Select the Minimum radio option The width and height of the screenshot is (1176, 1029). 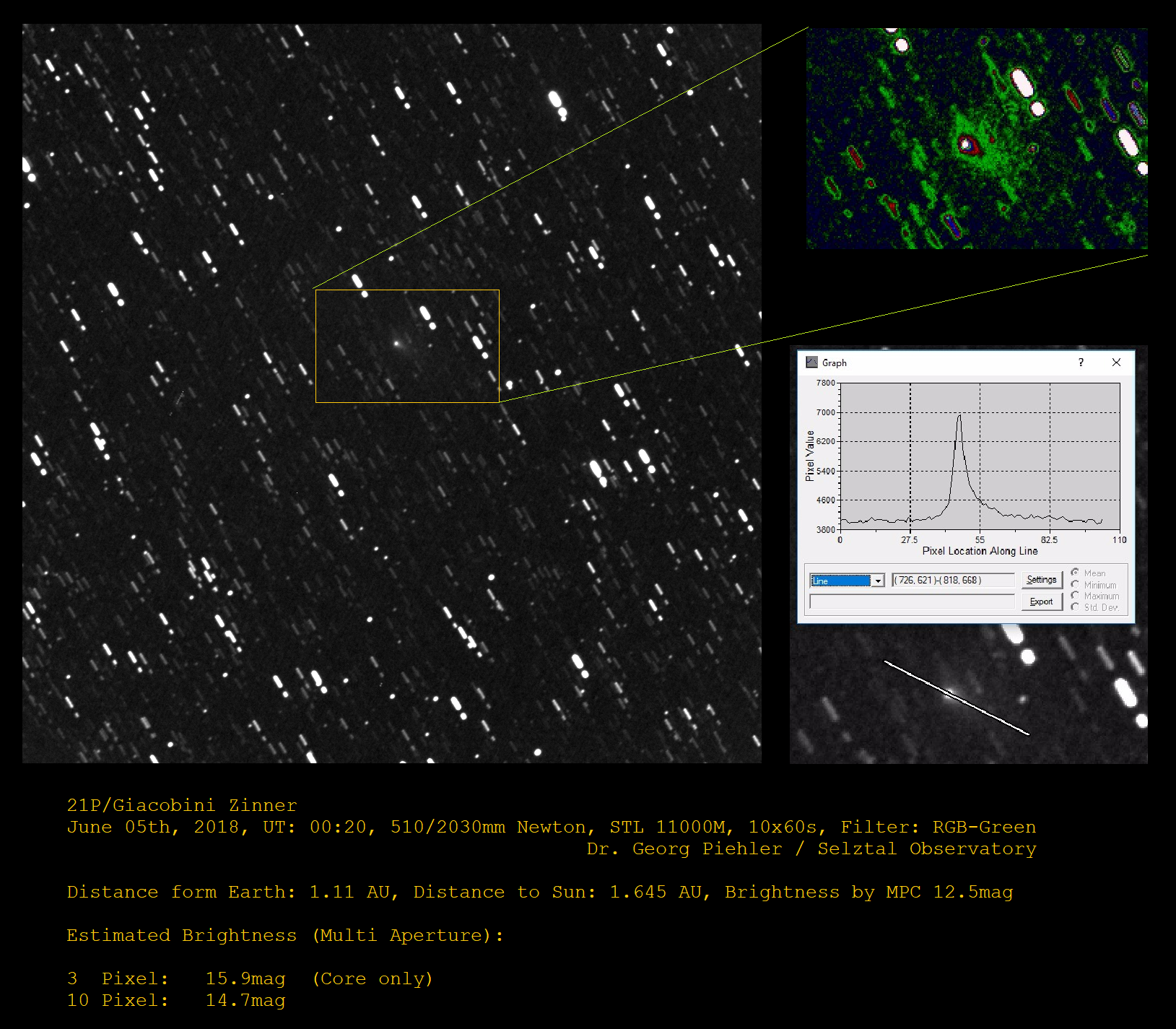coord(1076,584)
